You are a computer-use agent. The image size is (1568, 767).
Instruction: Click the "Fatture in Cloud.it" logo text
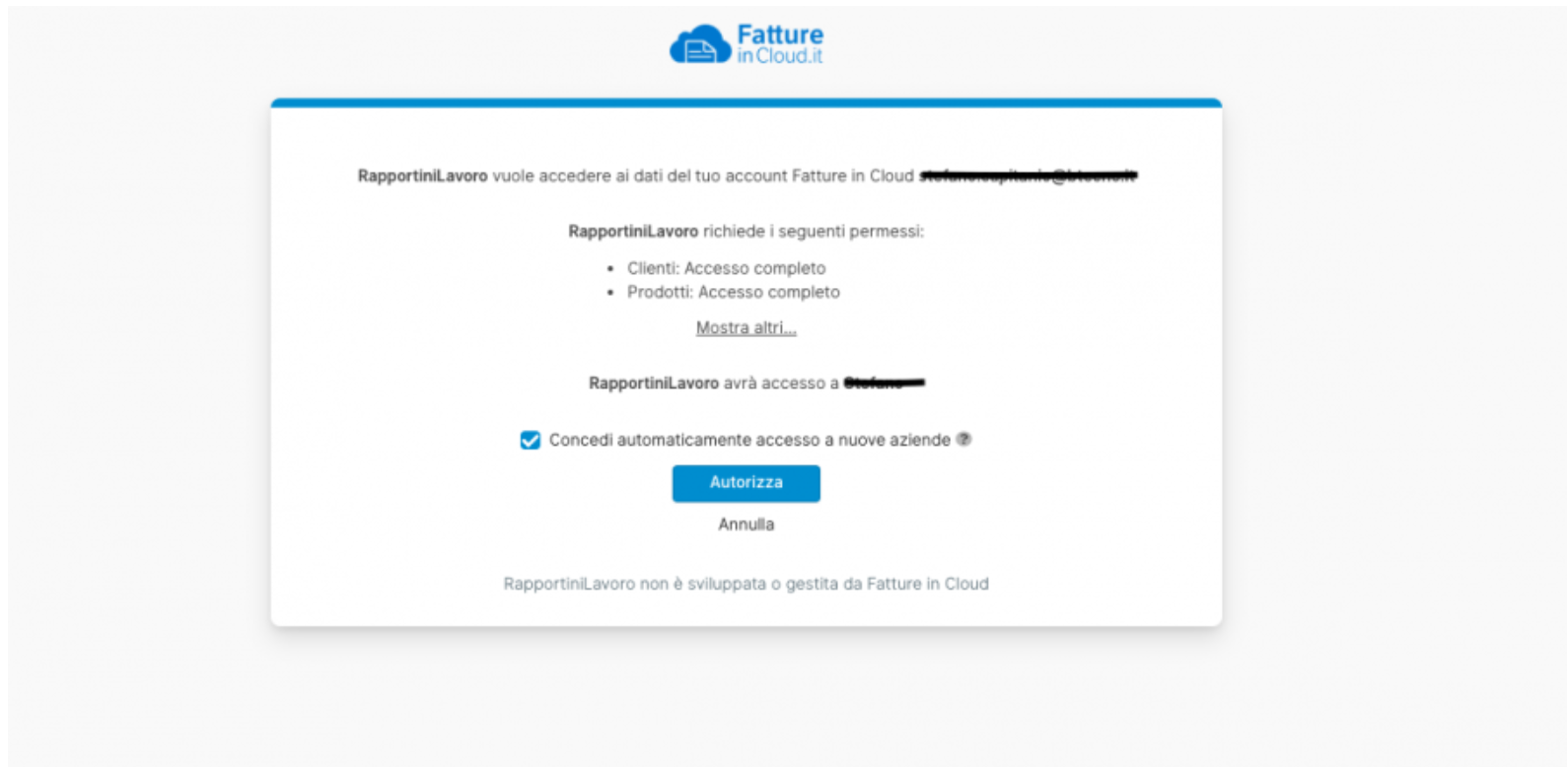pyautogui.click(x=780, y=45)
